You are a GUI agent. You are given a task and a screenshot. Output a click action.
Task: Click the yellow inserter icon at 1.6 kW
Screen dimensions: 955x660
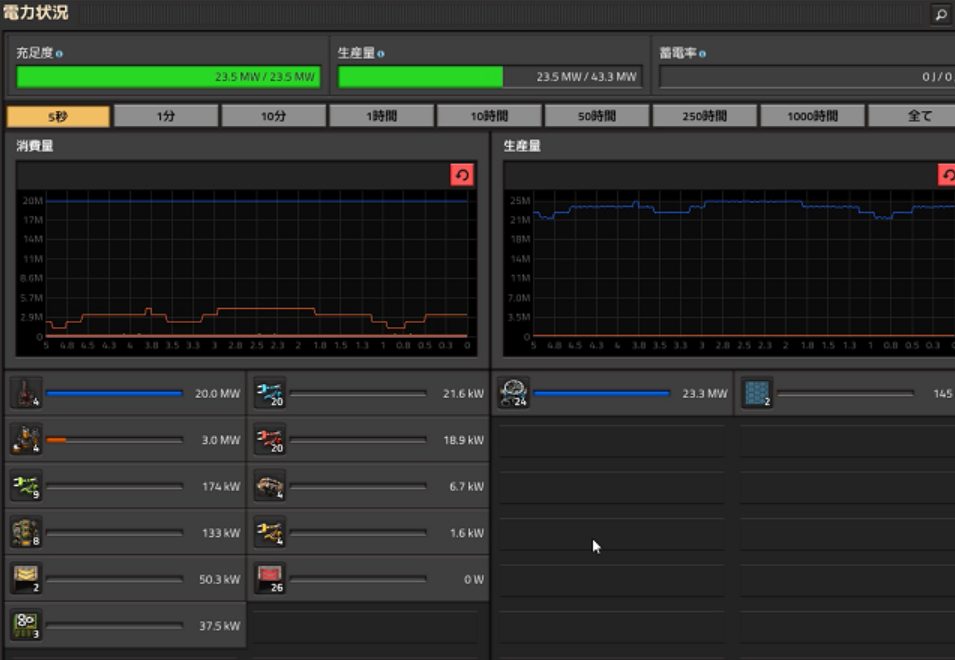coord(270,532)
